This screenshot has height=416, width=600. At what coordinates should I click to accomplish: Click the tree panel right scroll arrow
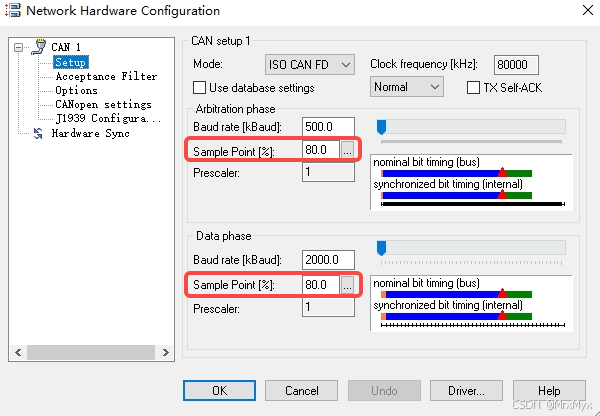(x=165, y=352)
